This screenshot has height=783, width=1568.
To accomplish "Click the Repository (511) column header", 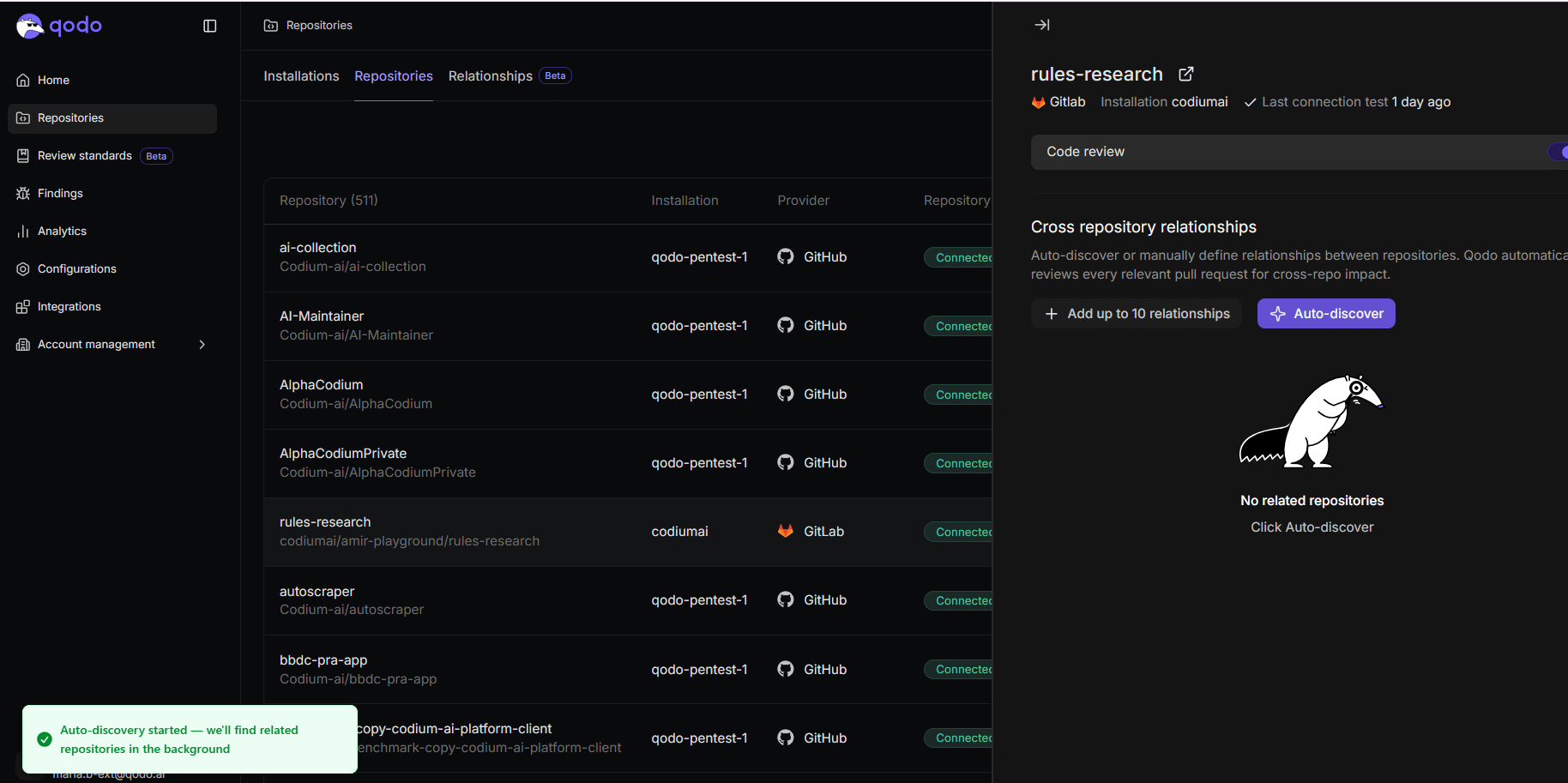I will (x=329, y=201).
